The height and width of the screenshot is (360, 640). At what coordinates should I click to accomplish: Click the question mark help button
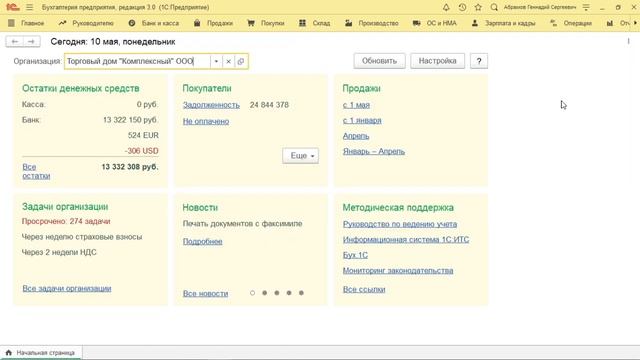pyautogui.click(x=479, y=61)
